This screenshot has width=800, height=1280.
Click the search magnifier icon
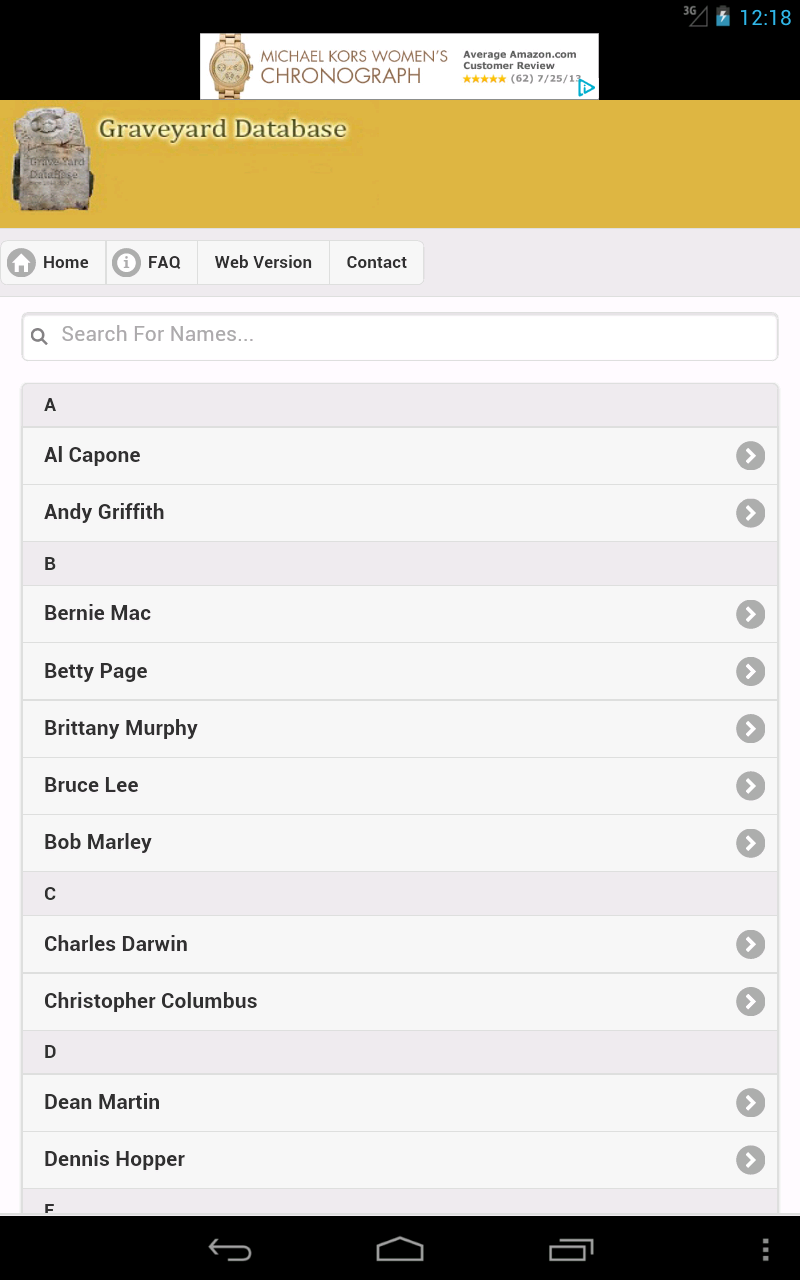point(39,336)
